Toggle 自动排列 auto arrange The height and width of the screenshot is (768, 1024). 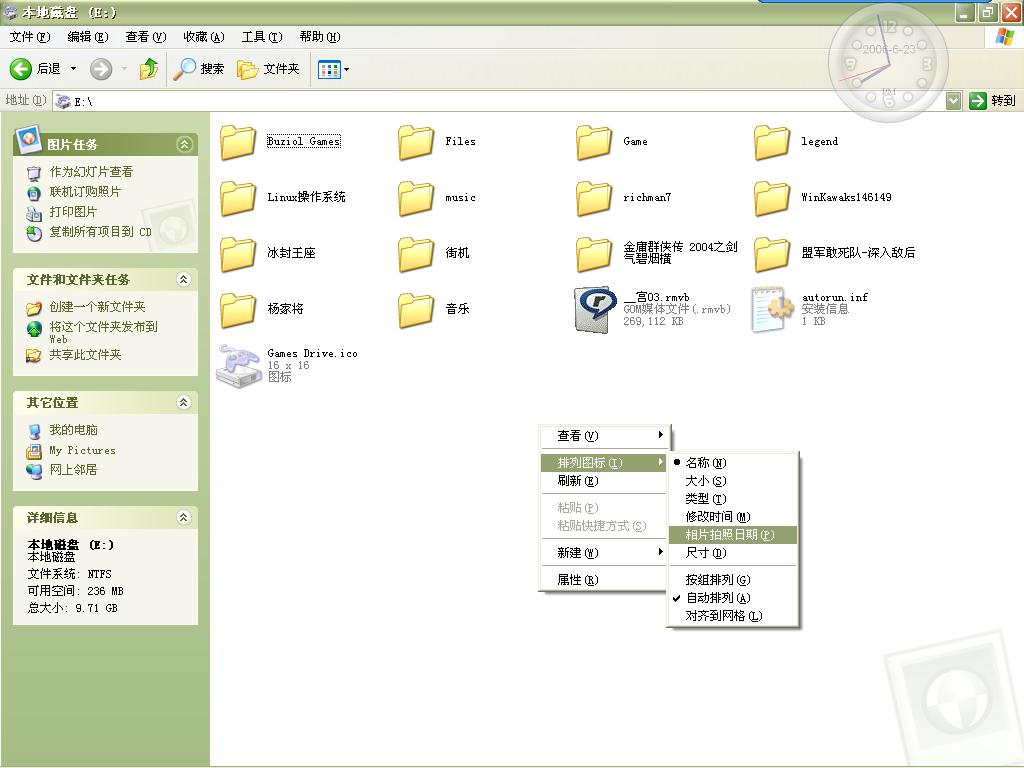(732, 598)
